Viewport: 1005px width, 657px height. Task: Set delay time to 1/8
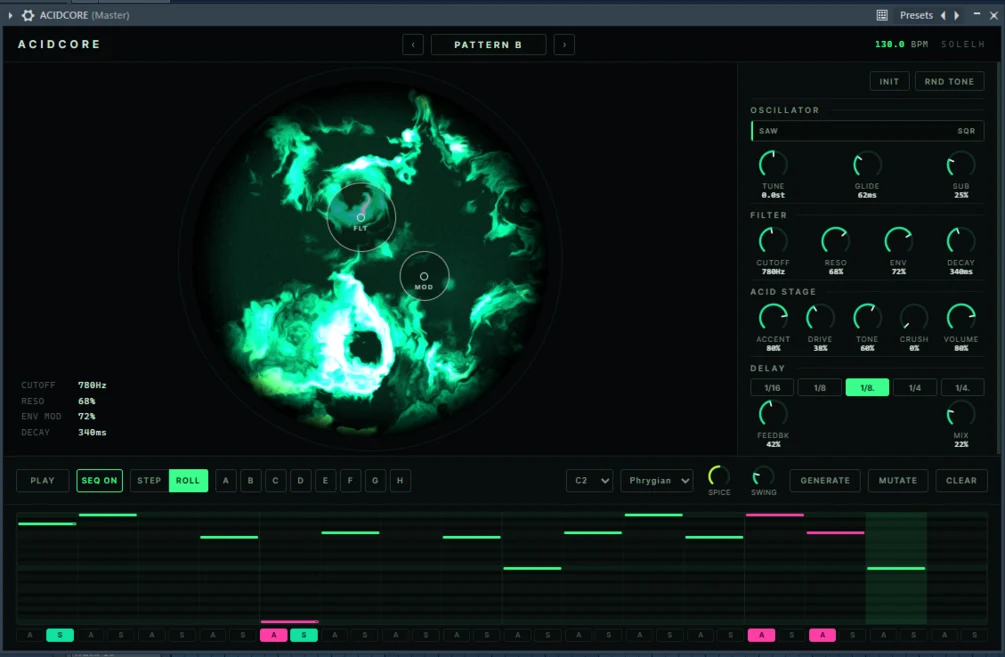pyautogui.click(x=820, y=388)
